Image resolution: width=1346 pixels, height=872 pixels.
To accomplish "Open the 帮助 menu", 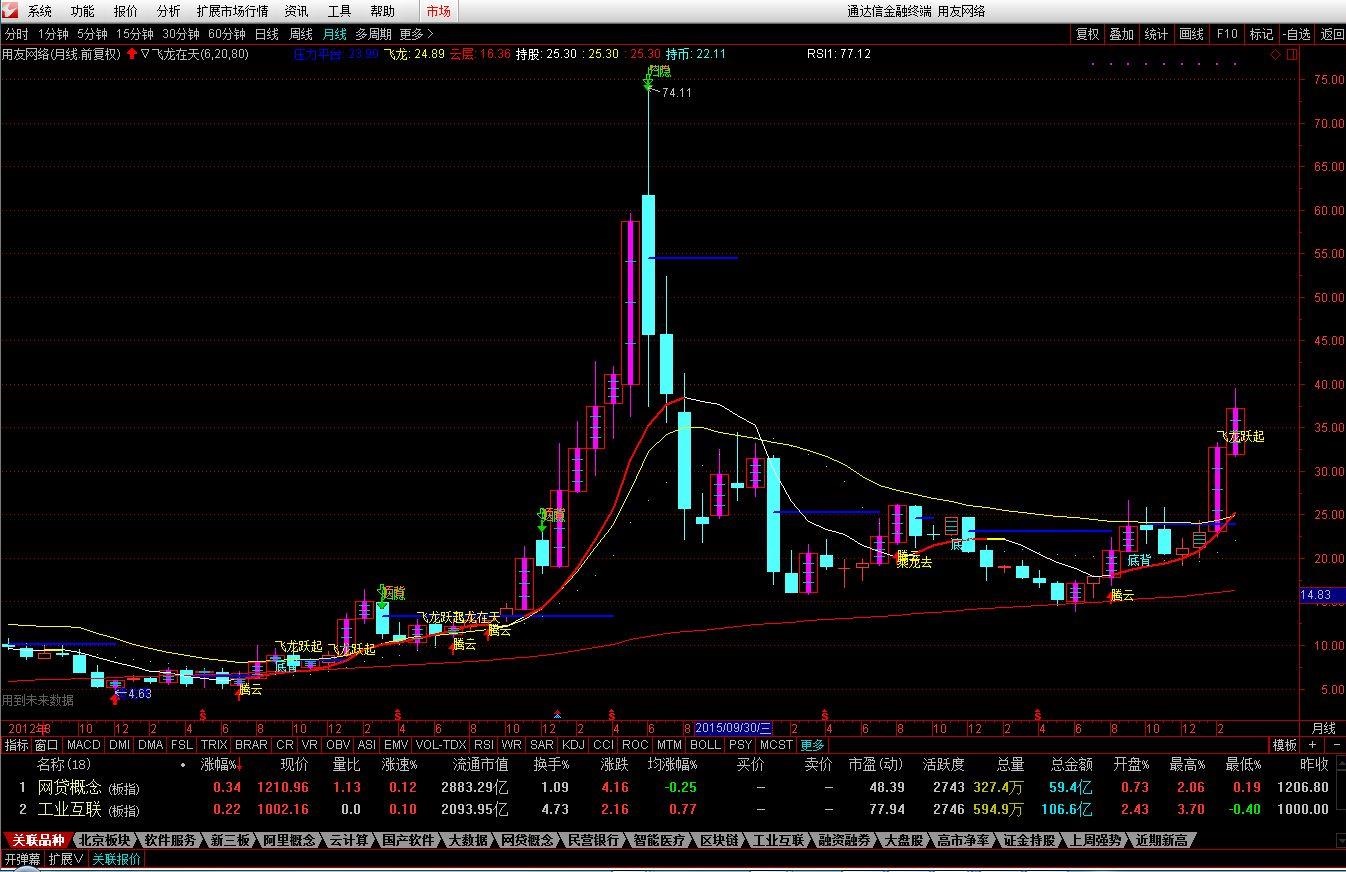I will pyautogui.click(x=383, y=11).
